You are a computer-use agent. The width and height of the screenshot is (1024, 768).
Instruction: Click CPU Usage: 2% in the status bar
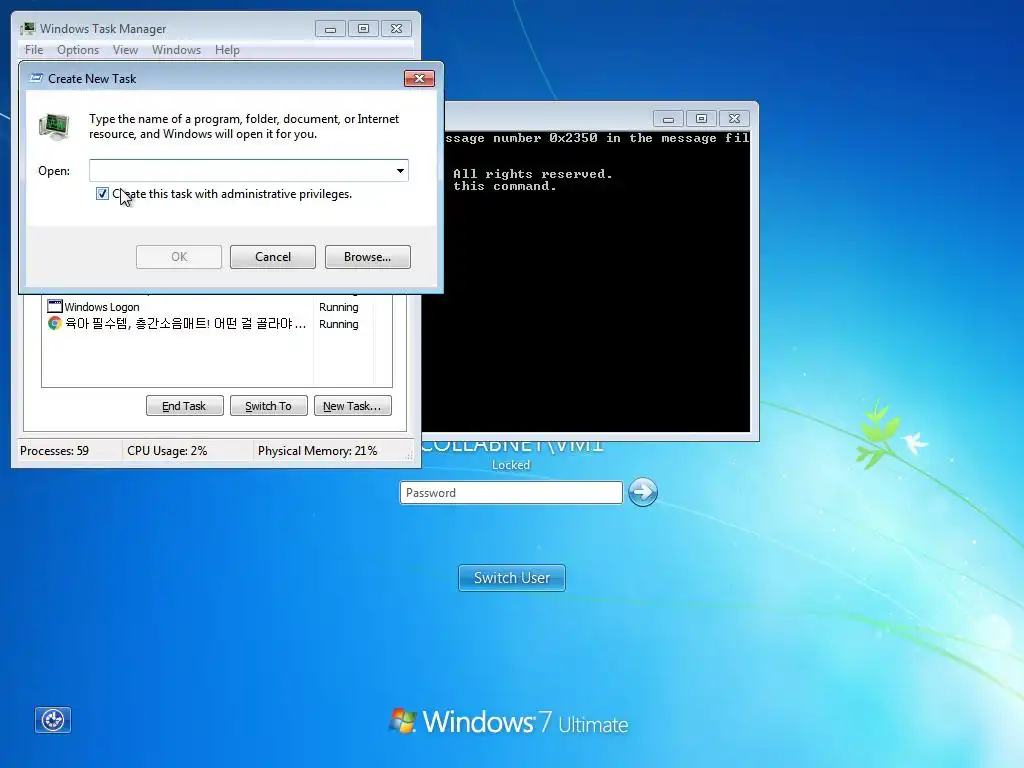pos(167,451)
